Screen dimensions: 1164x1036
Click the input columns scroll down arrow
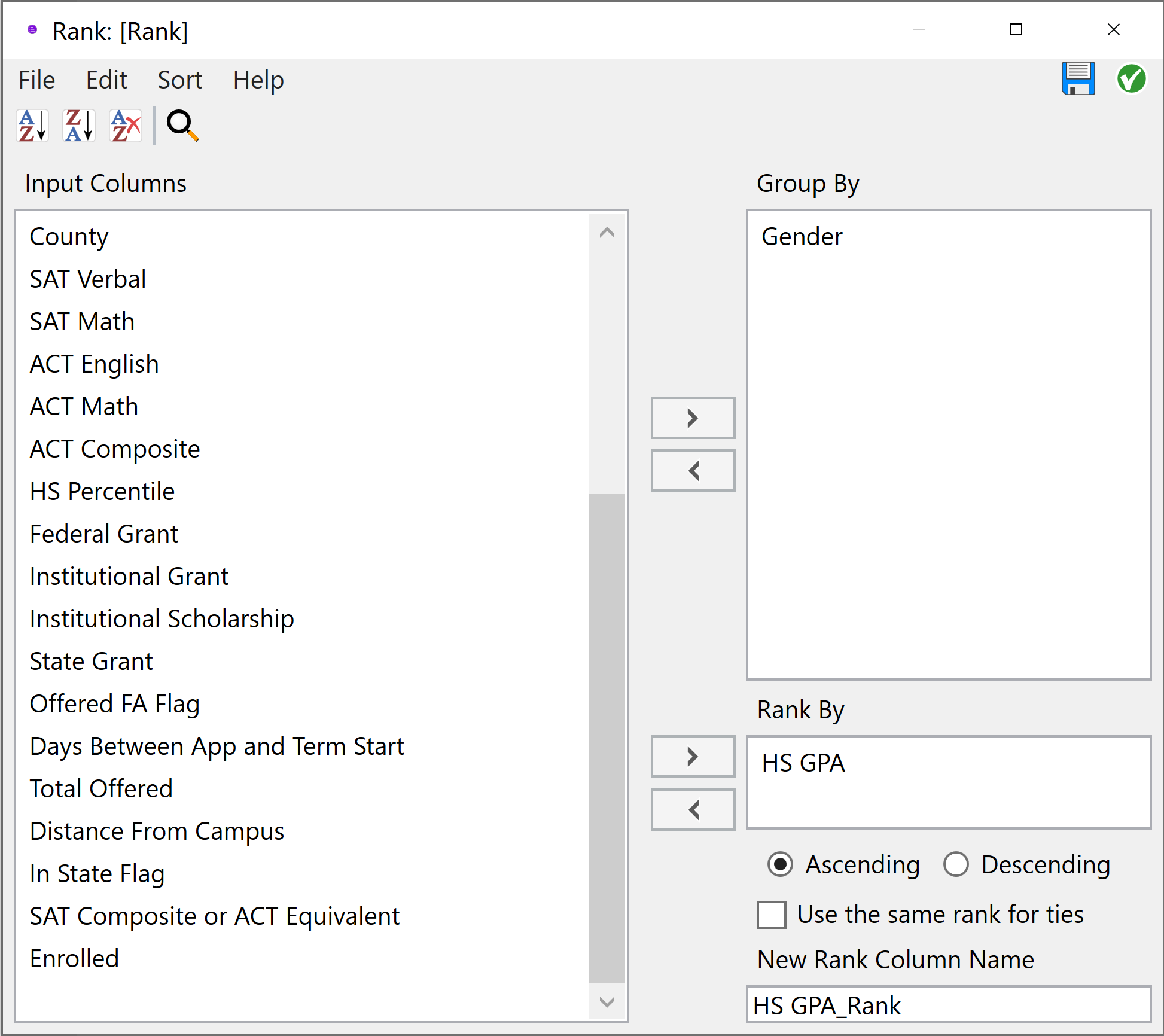(607, 1002)
